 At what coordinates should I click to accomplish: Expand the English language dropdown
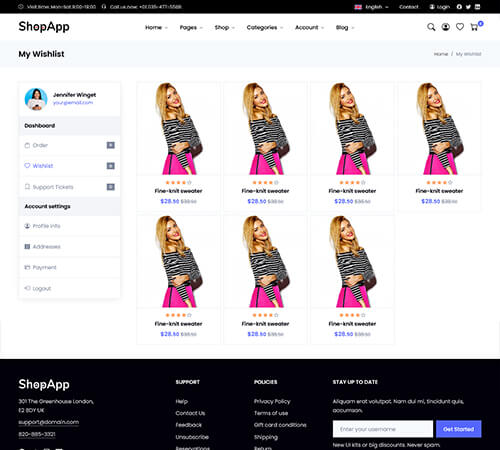point(372,7)
